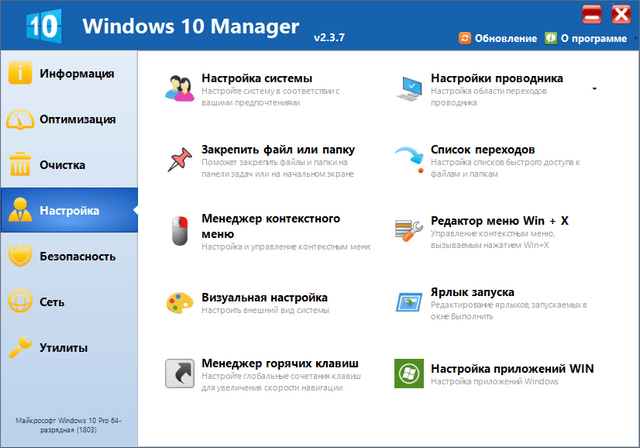This screenshot has width=640, height=448.
Task: Click the laptop icon for Настройки проводника
Action: (x=410, y=87)
